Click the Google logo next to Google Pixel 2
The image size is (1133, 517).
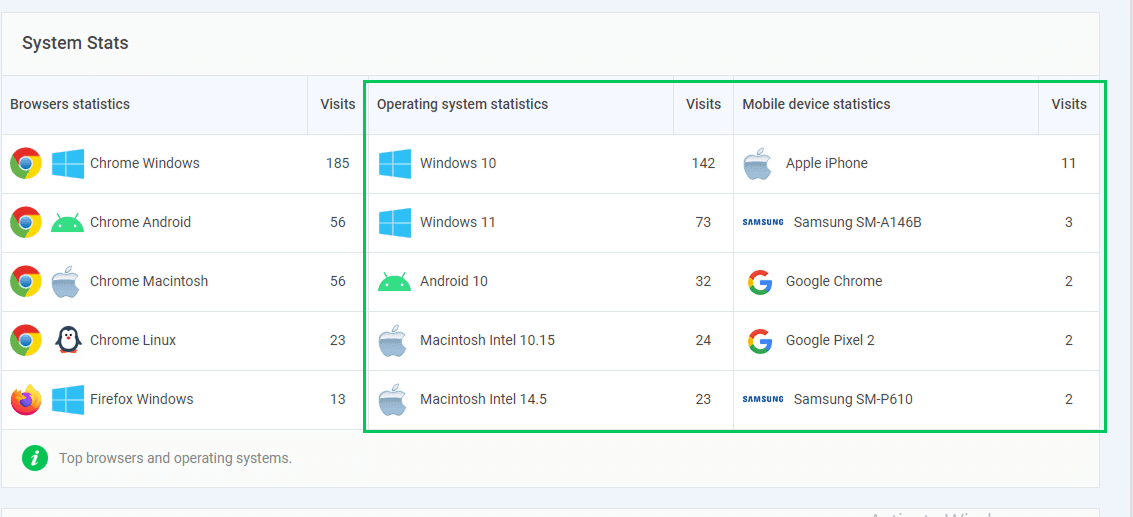(760, 340)
